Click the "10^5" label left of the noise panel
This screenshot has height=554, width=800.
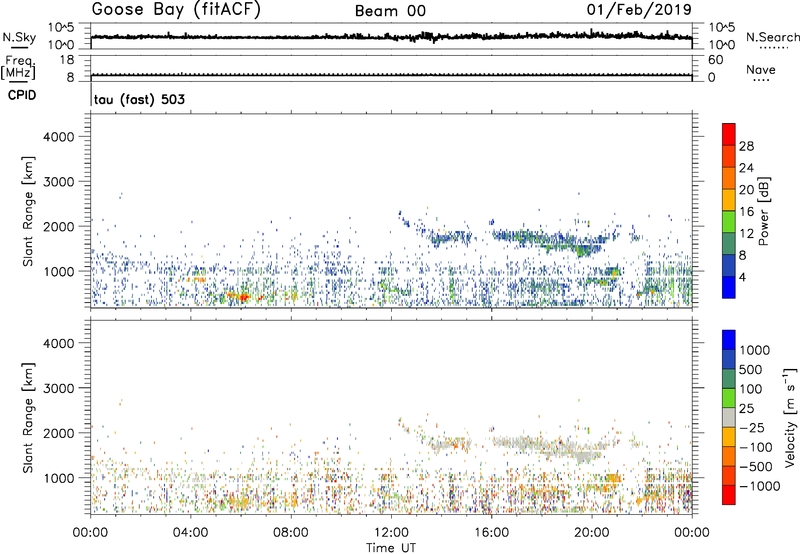pyautogui.click(x=61, y=28)
